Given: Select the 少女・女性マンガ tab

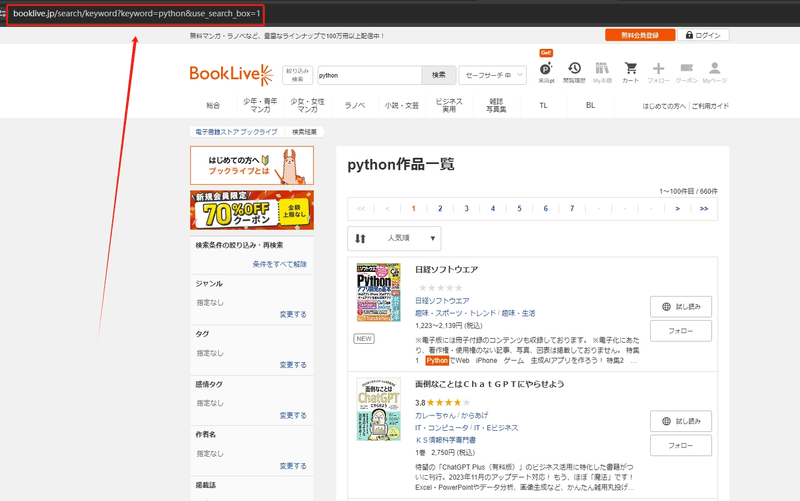Looking at the screenshot, I should [307, 106].
